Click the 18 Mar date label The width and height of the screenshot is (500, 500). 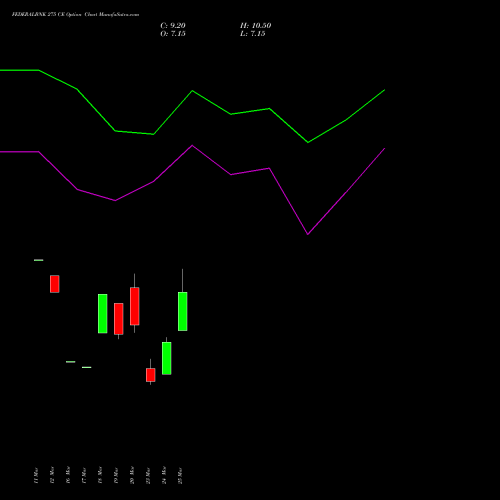(100, 475)
